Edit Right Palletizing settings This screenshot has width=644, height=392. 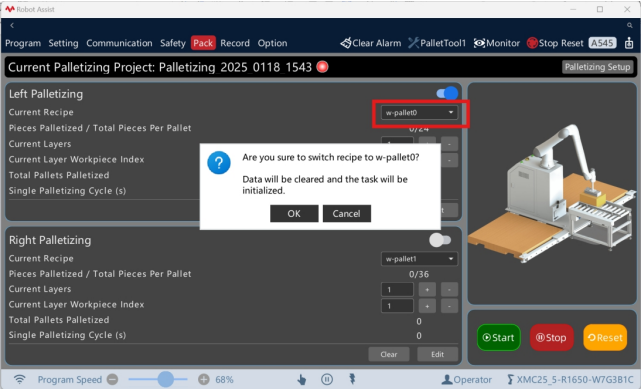pyautogui.click(x=437, y=354)
